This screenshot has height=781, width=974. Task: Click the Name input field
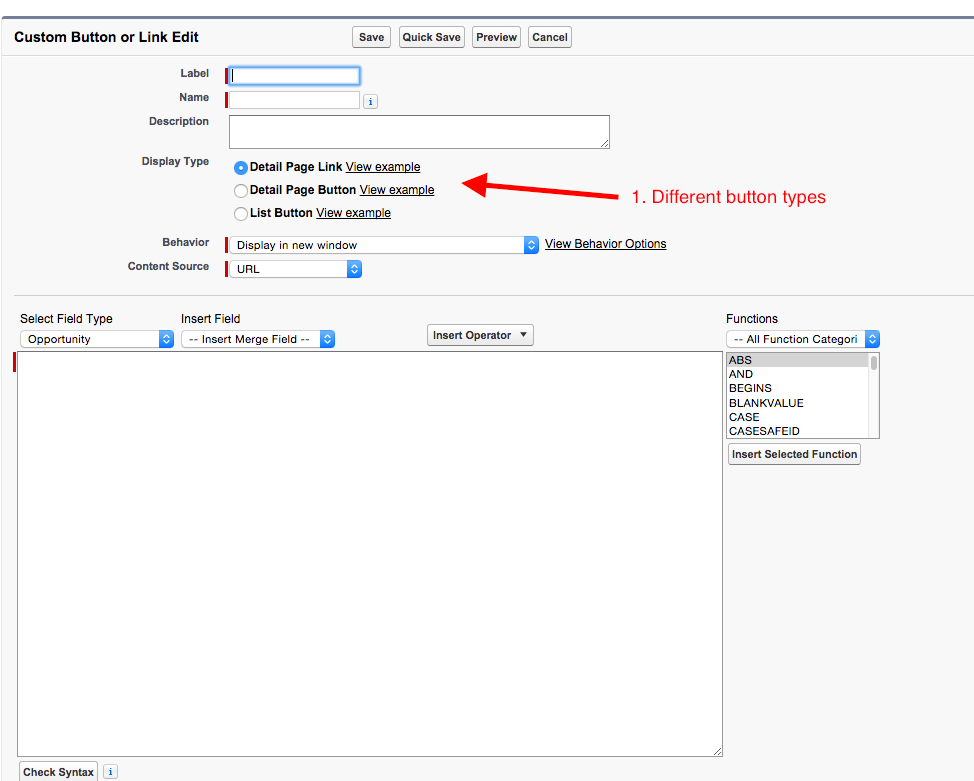click(x=294, y=100)
